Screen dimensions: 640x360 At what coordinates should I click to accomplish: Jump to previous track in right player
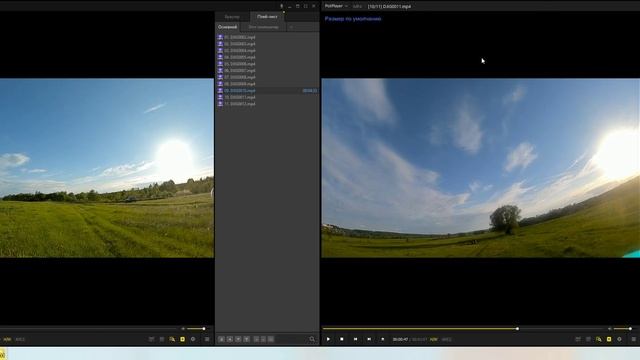pos(356,339)
